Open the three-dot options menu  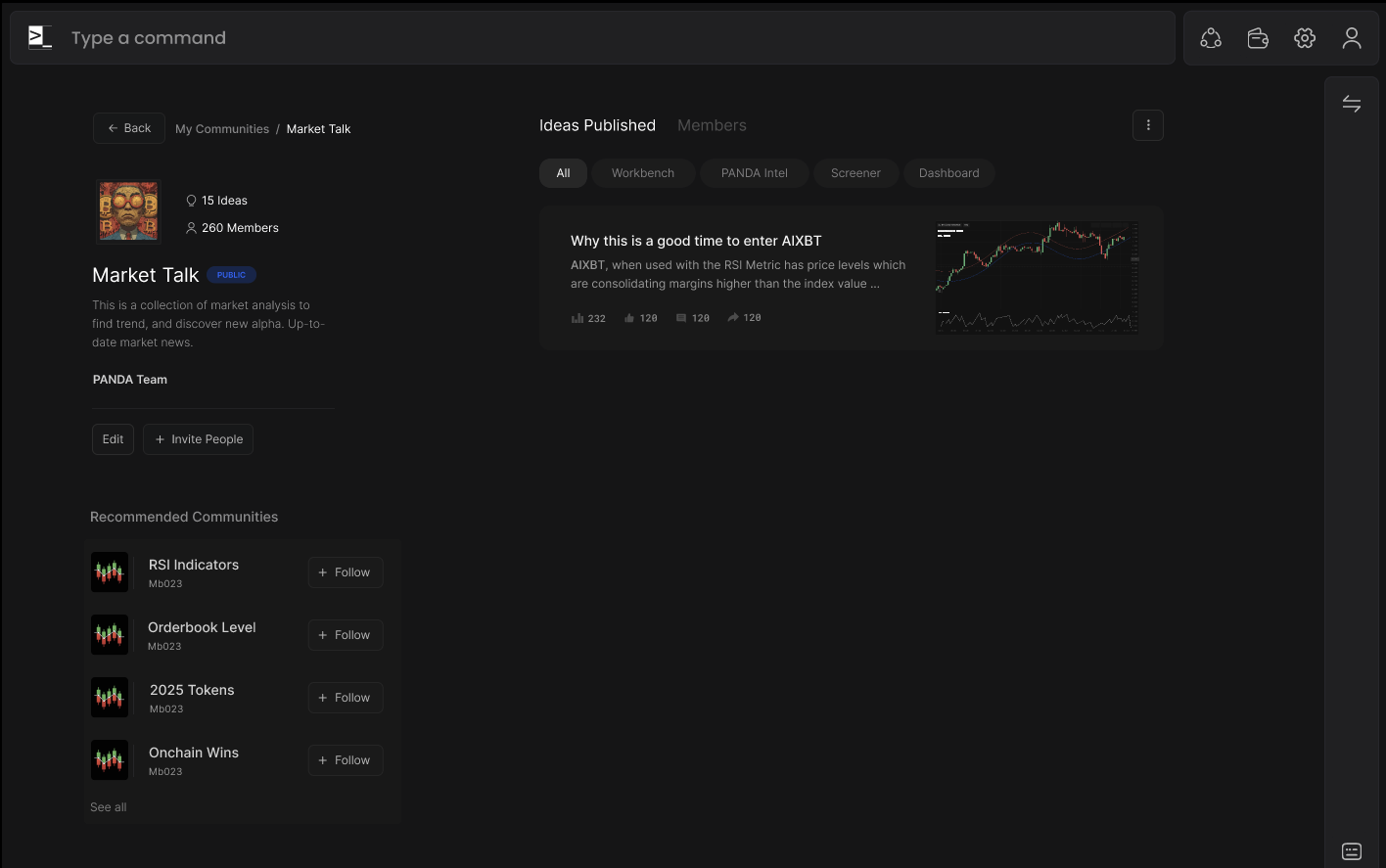pyautogui.click(x=1148, y=125)
